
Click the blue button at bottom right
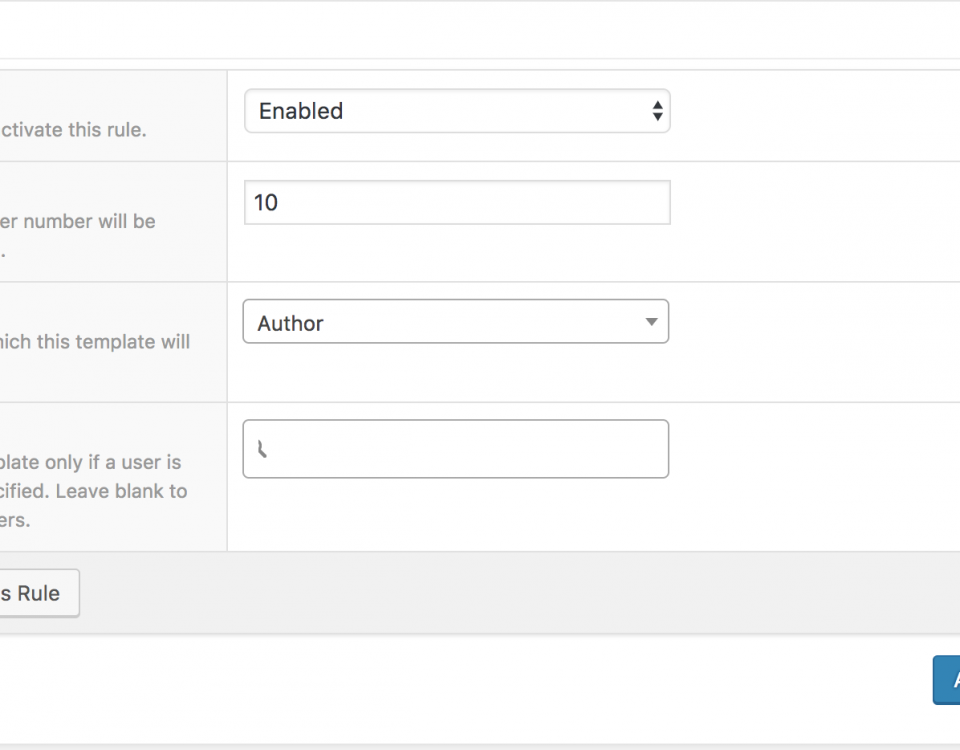[x=947, y=680]
